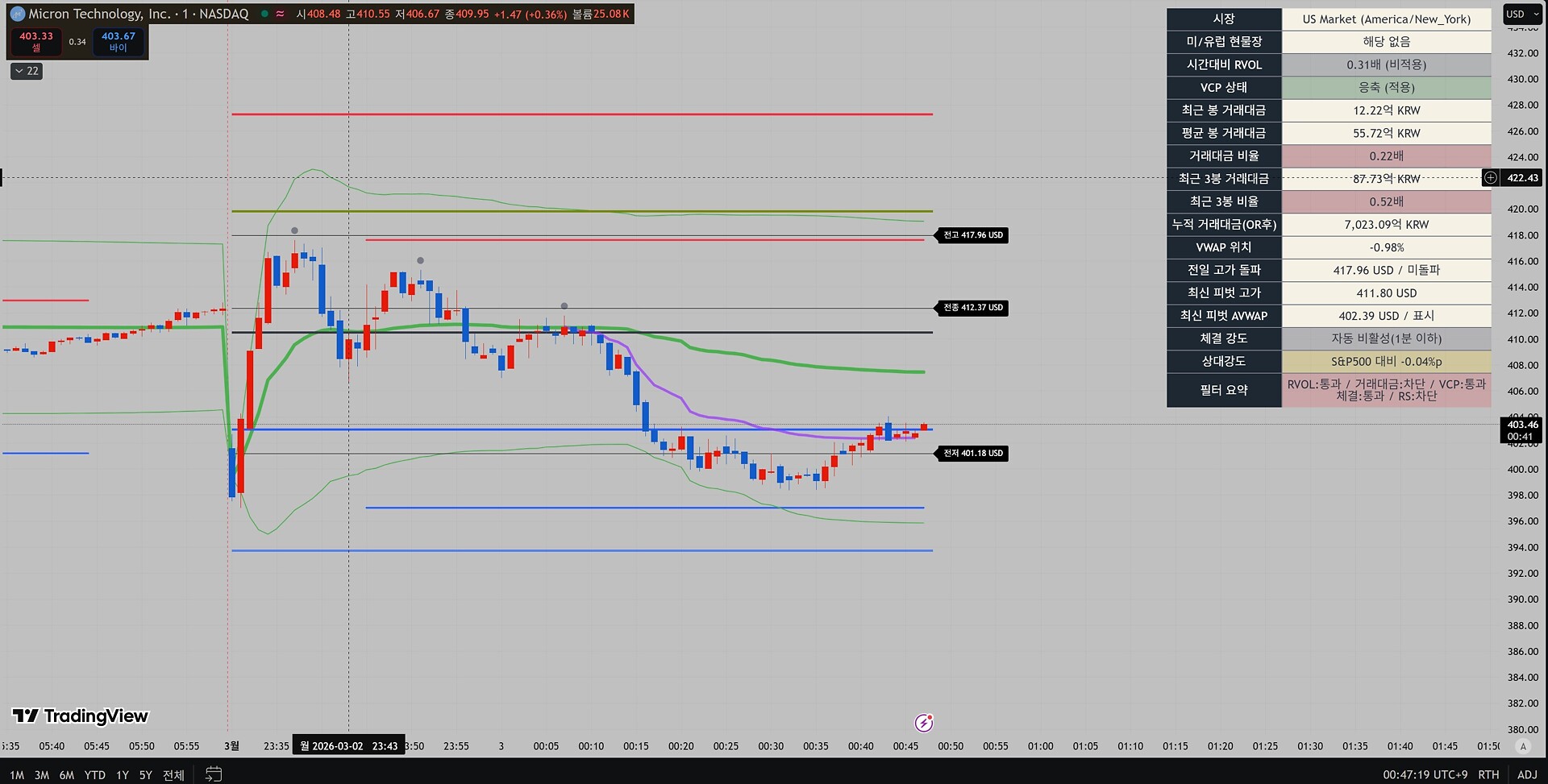This screenshot has height=784, width=1548.
Task: Click the 0.52배 ratio cell
Action: (1387, 201)
